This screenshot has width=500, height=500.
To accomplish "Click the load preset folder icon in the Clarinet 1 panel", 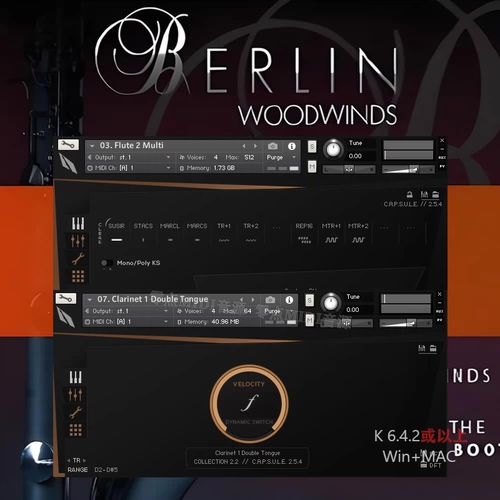I will [x=433, y=348].
